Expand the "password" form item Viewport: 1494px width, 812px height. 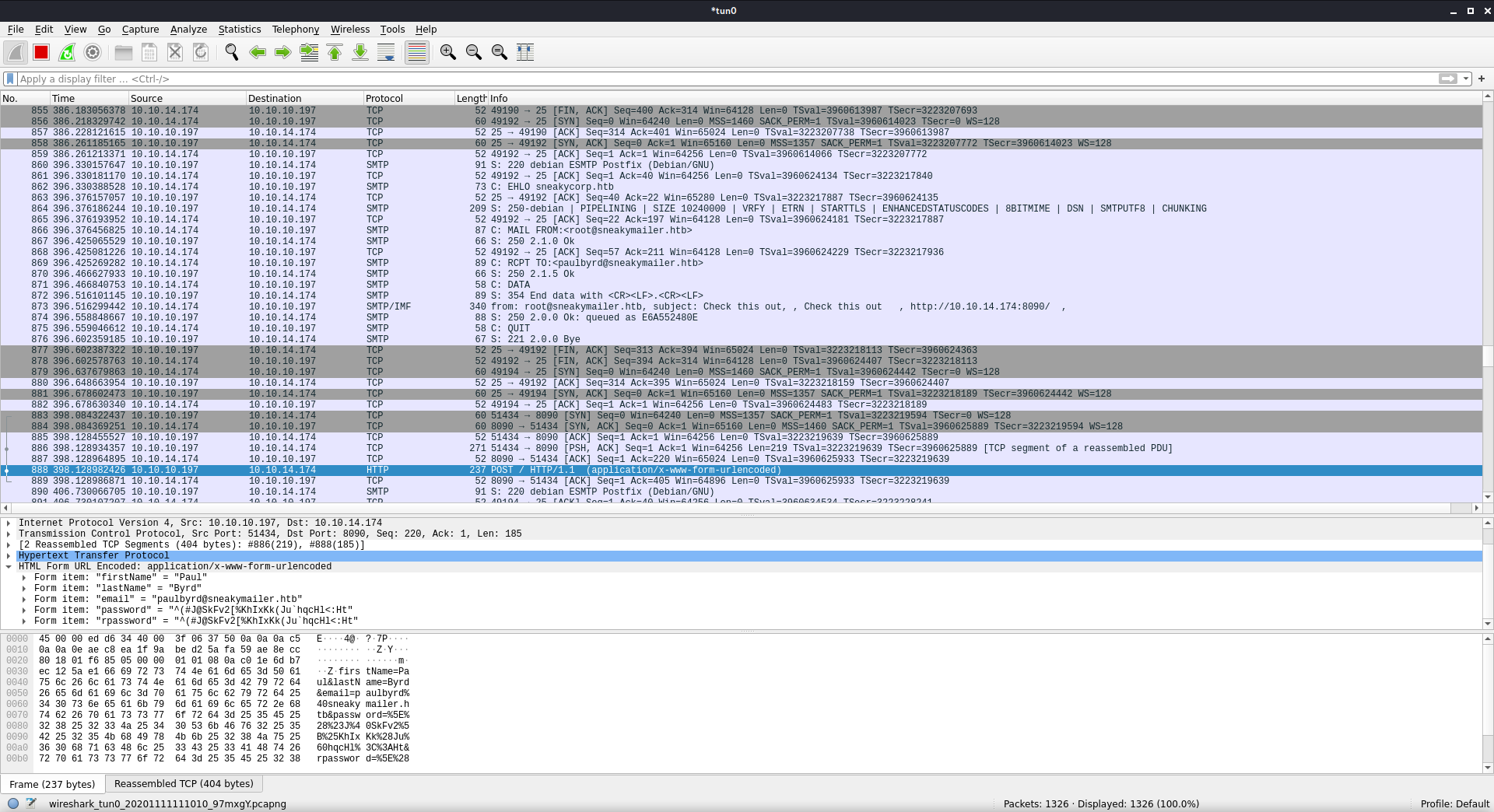pos(24,610)
